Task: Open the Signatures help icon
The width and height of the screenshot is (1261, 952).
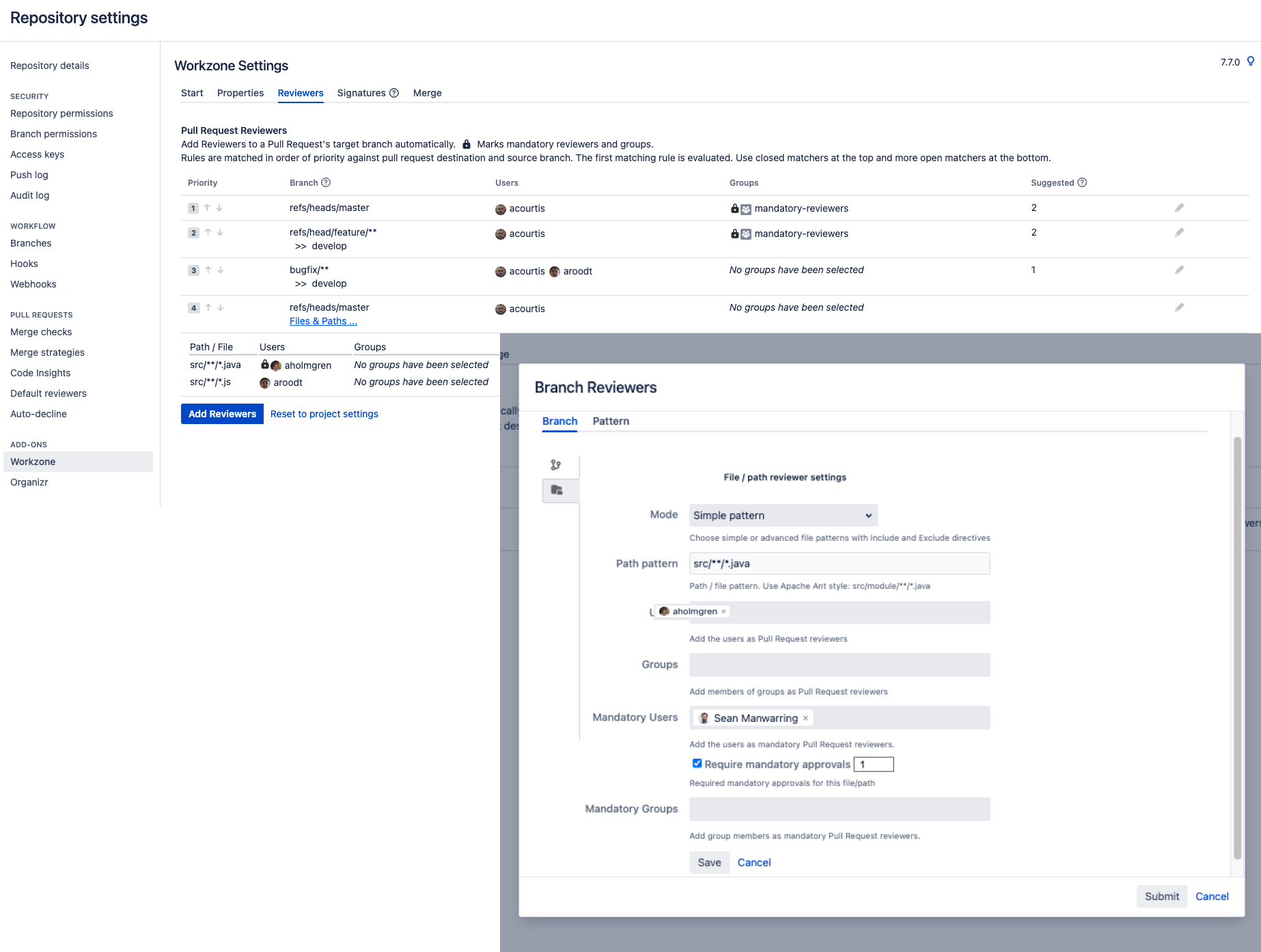Action: (394, 93)
